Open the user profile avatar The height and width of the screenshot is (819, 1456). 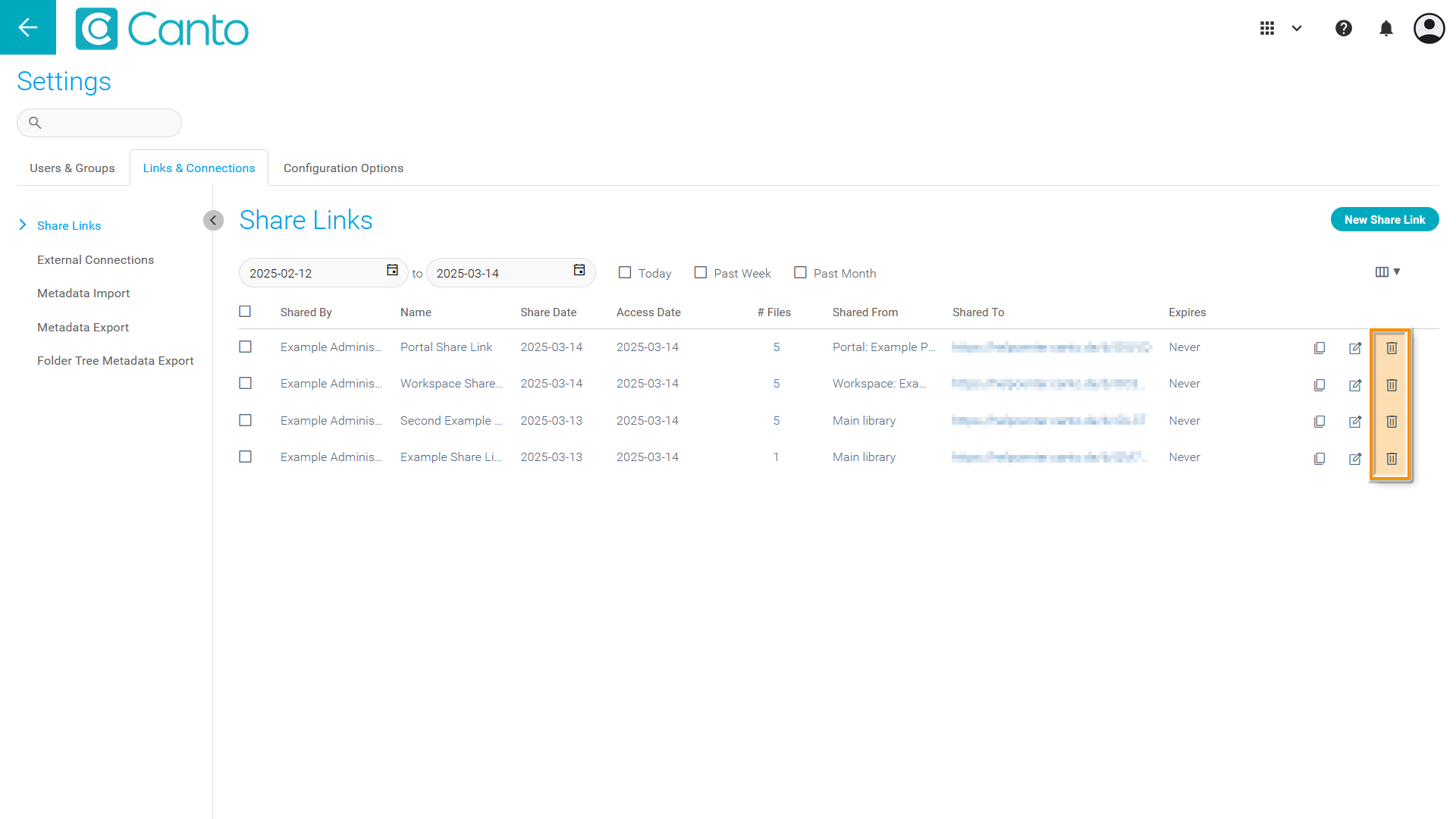pos(1429,29)
